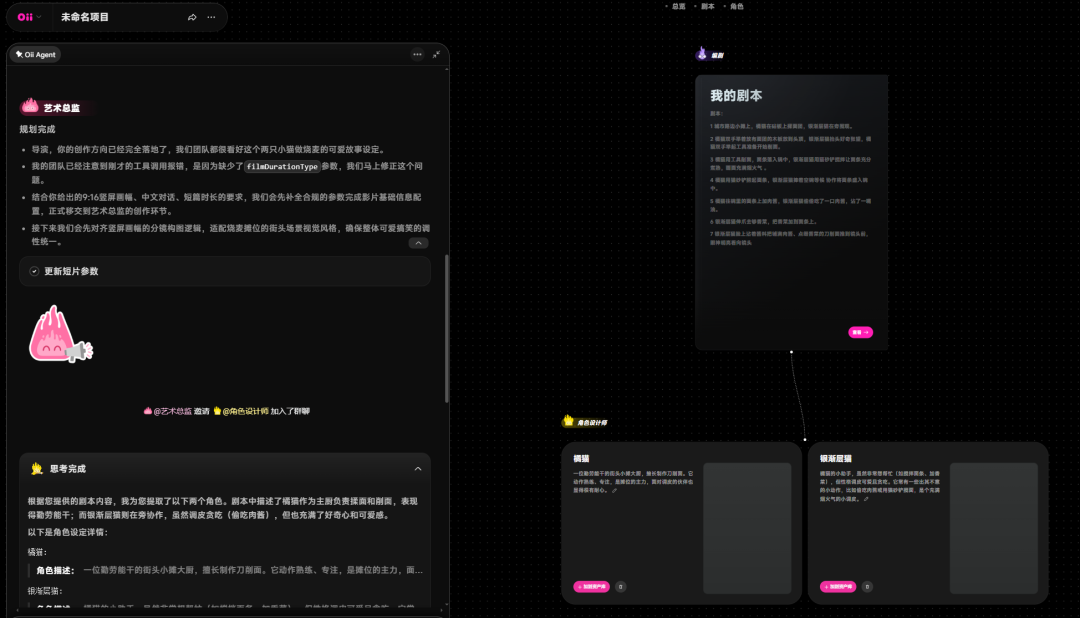Screen dimensions: 1080x618
Task: Click the 橘猫 image placeholder
Action: [747, 528]
